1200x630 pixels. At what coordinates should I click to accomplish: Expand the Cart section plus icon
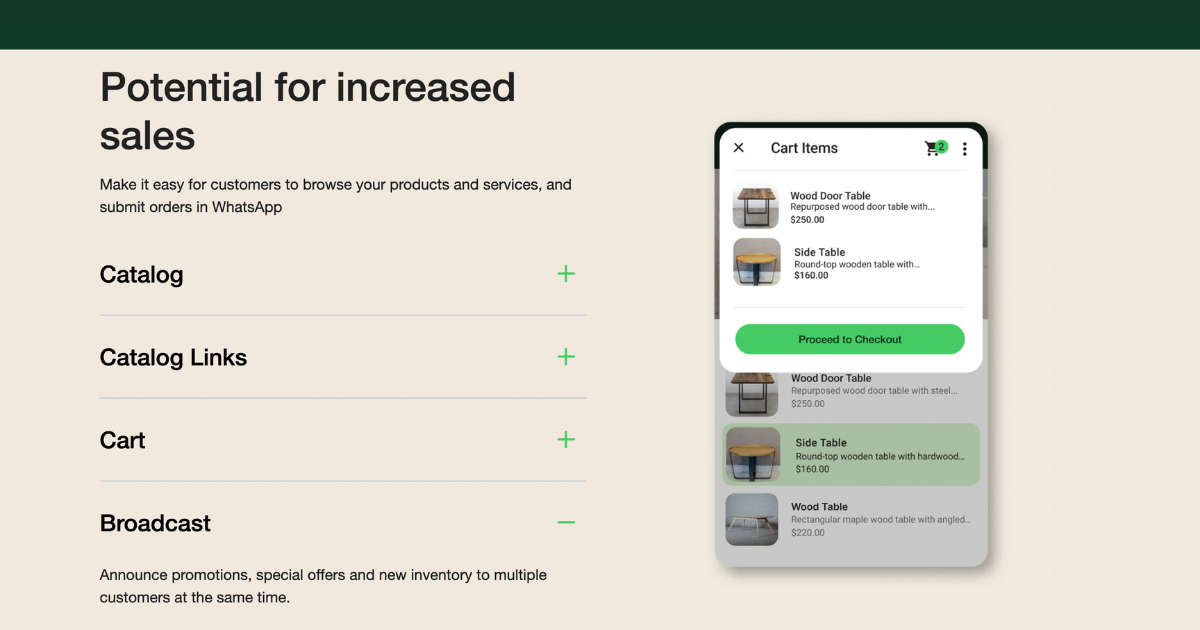pos(566,440)
